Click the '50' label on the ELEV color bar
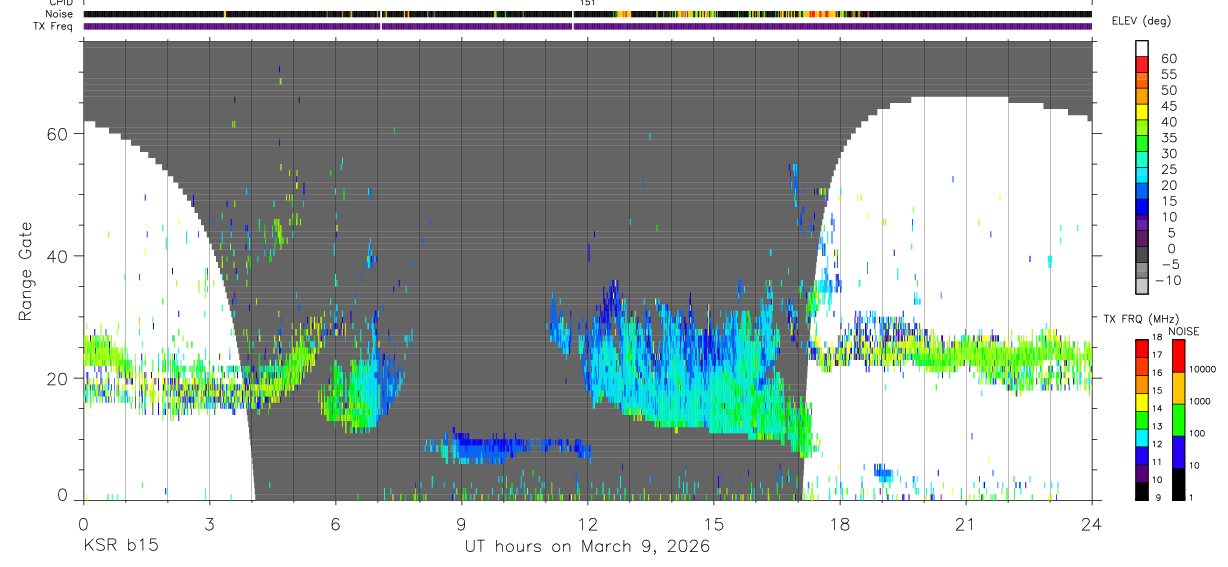The height and width of the screenshot is (567, 1228). click(x=1168, y=91)
